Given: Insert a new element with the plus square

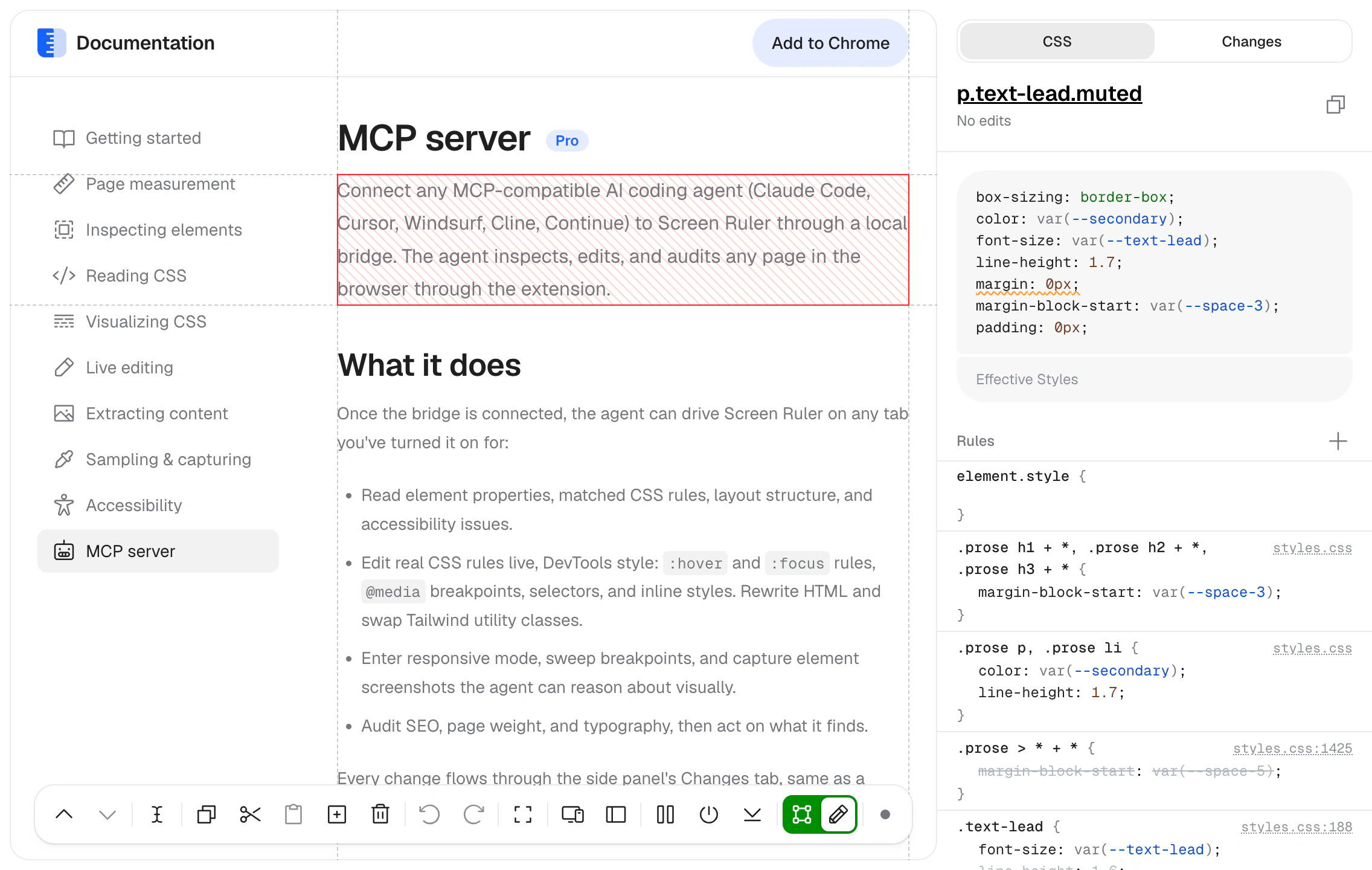Looking at the screenshot, I should tap(337, 814).
